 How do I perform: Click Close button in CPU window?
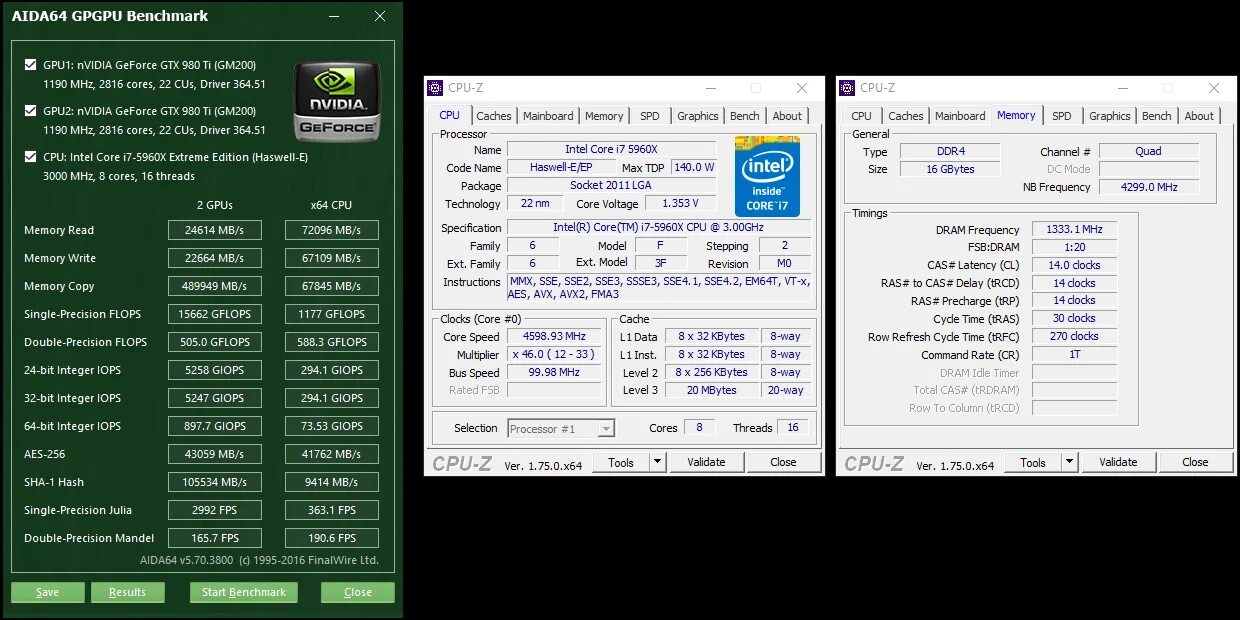coord(783,462)
